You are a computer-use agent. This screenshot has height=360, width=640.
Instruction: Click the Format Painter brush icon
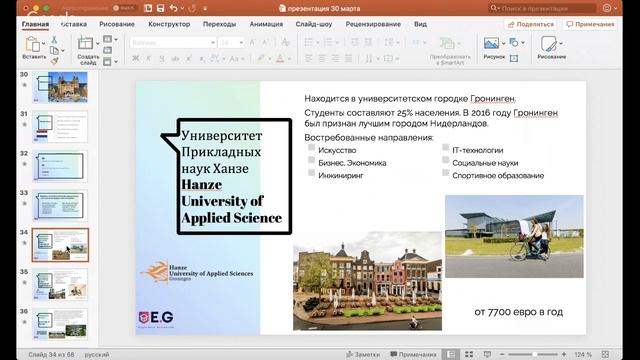(54, 61)
